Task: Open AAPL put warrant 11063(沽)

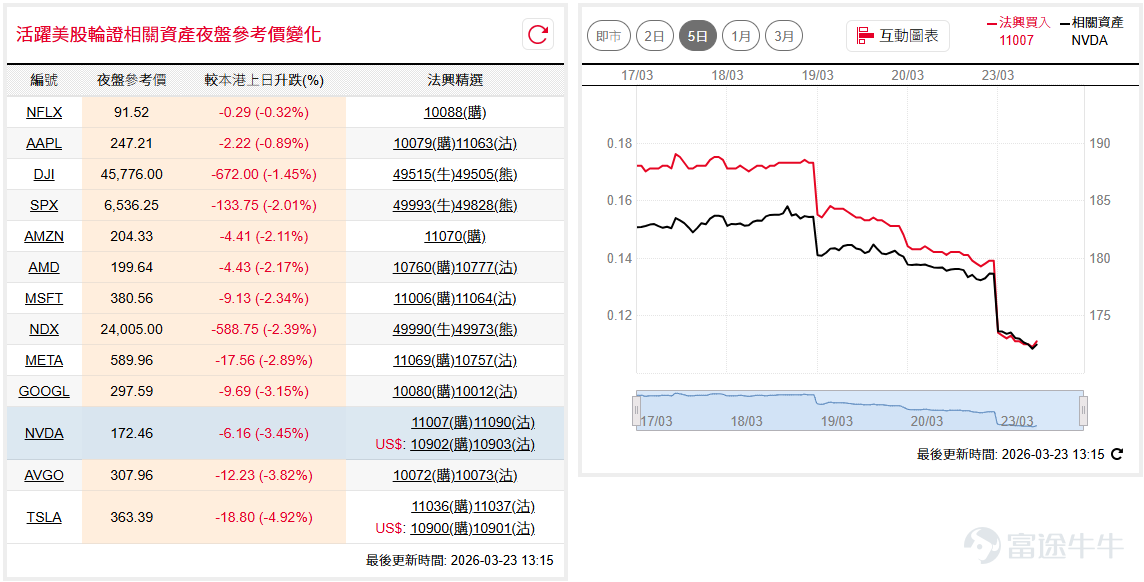Action: [x=486, y=144]
